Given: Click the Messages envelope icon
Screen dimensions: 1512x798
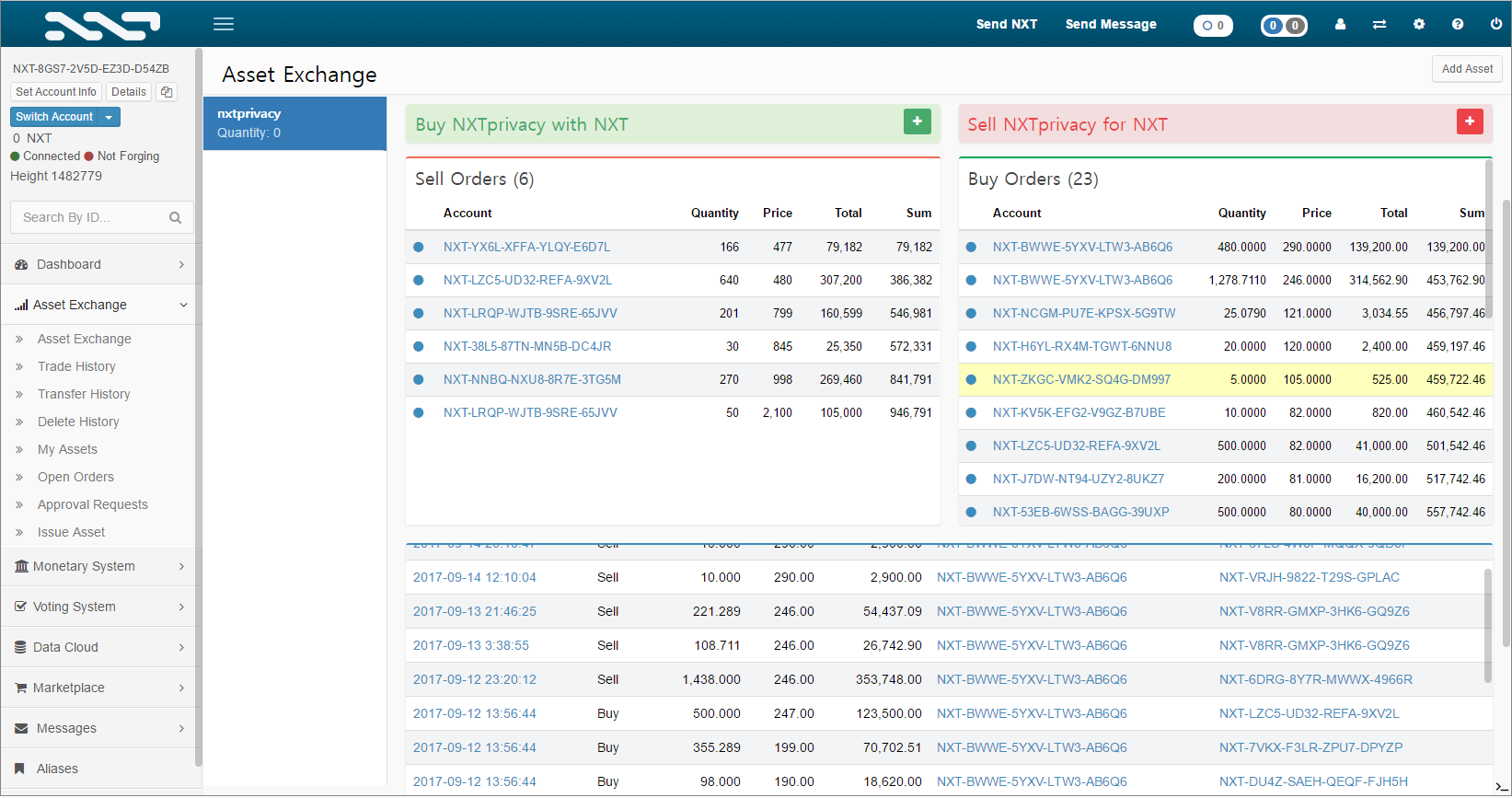Looking at the screenshot, I should pyautogui.click(x=21, y=729).
